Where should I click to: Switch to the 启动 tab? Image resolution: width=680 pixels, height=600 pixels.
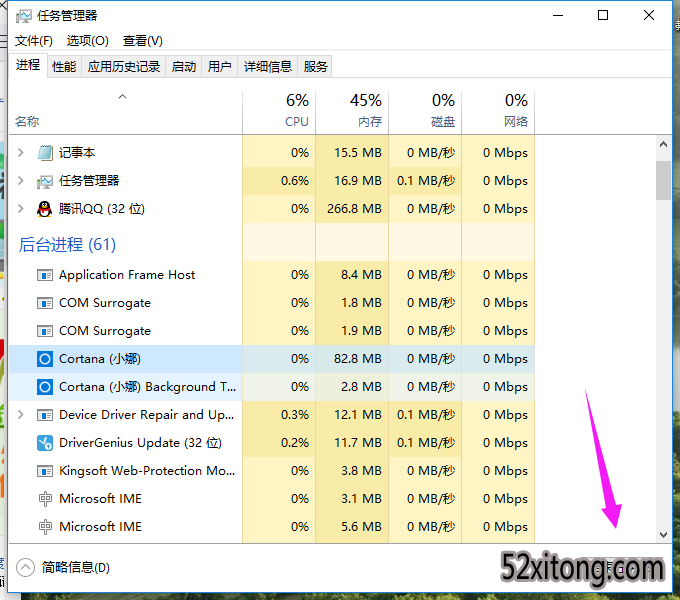click(x=183, y=67)
